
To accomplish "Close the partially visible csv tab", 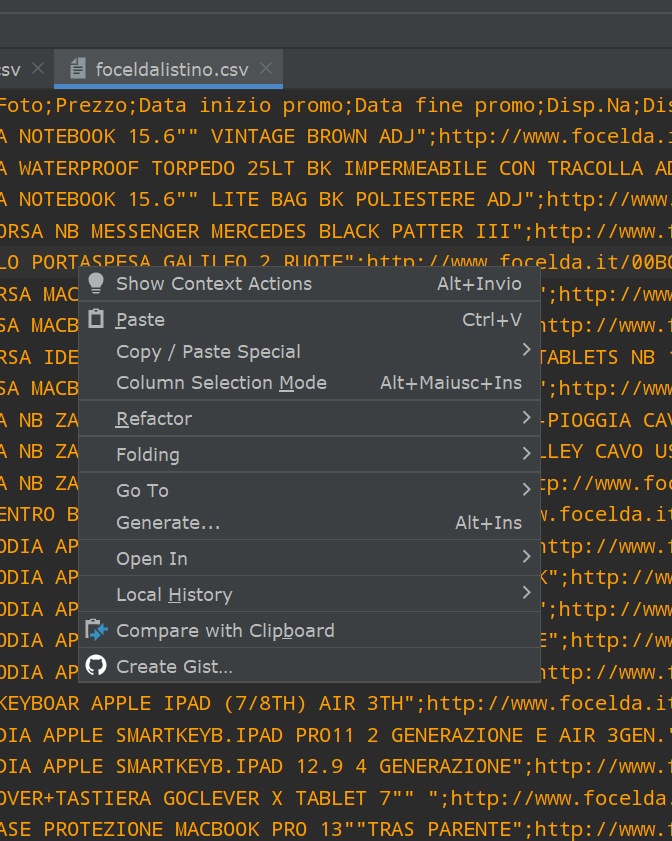I will [x=38, y=68].
